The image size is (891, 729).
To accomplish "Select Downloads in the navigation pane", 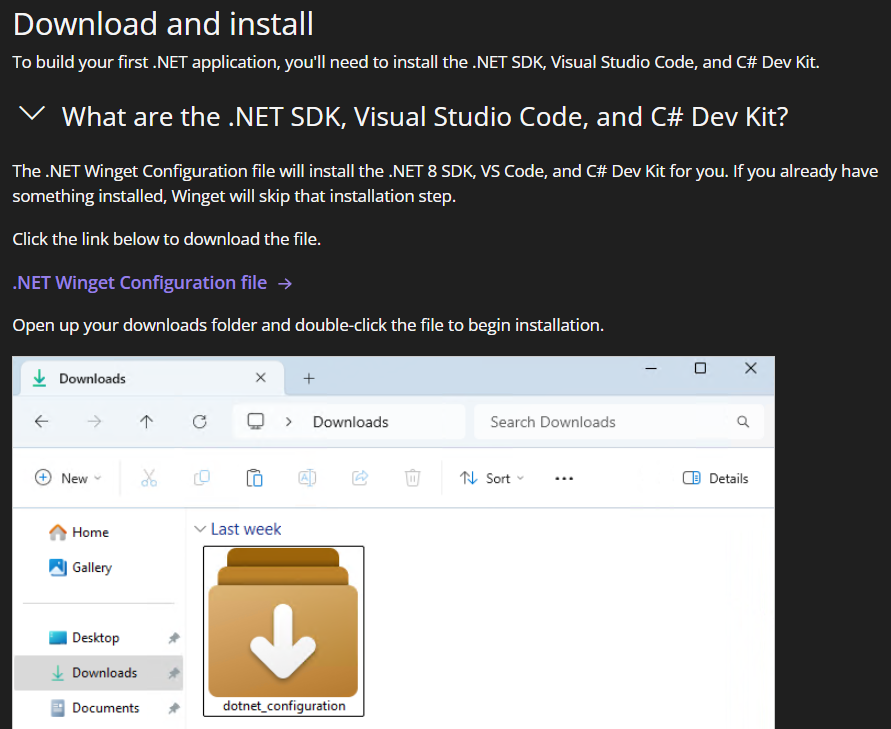I will click(98, 673).
